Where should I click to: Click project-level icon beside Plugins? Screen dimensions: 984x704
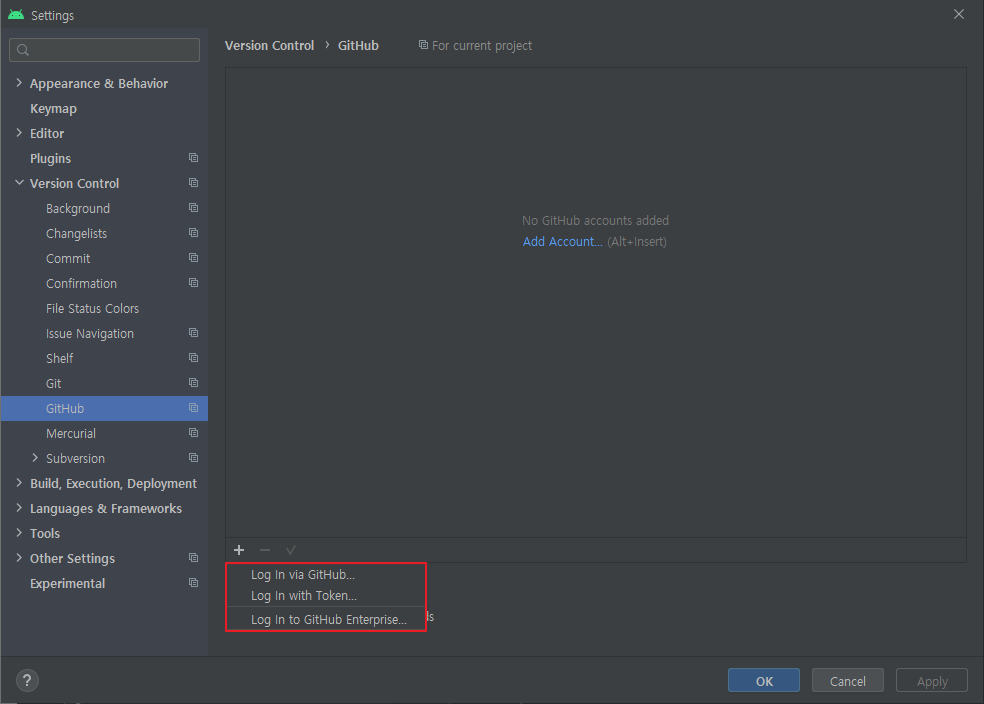(x=193, y=158)
